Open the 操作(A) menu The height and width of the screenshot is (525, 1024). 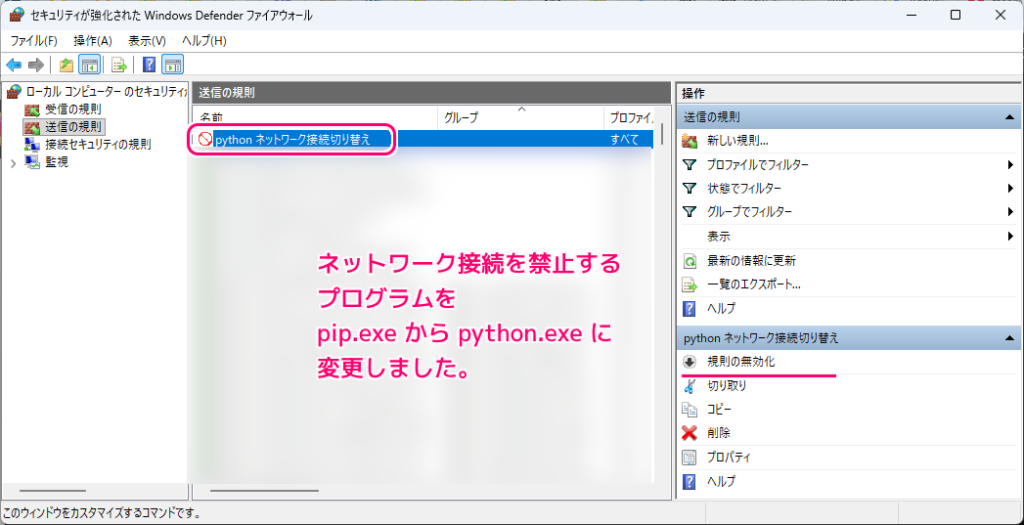click(93, 40)
